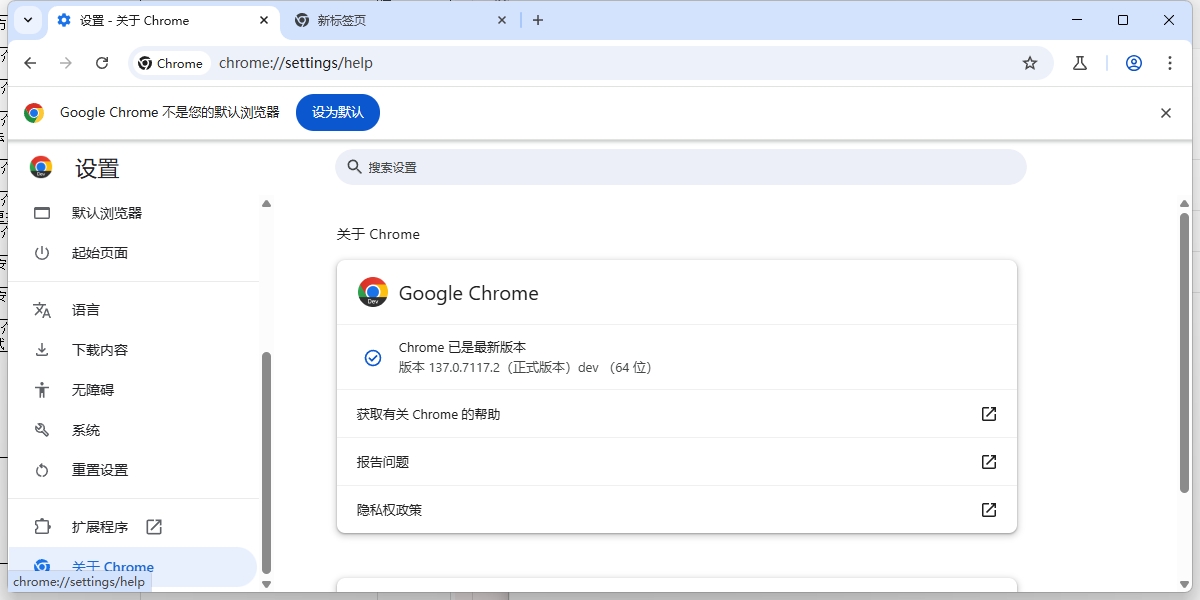Dismiss the default browser banner

click(1165, 112)
